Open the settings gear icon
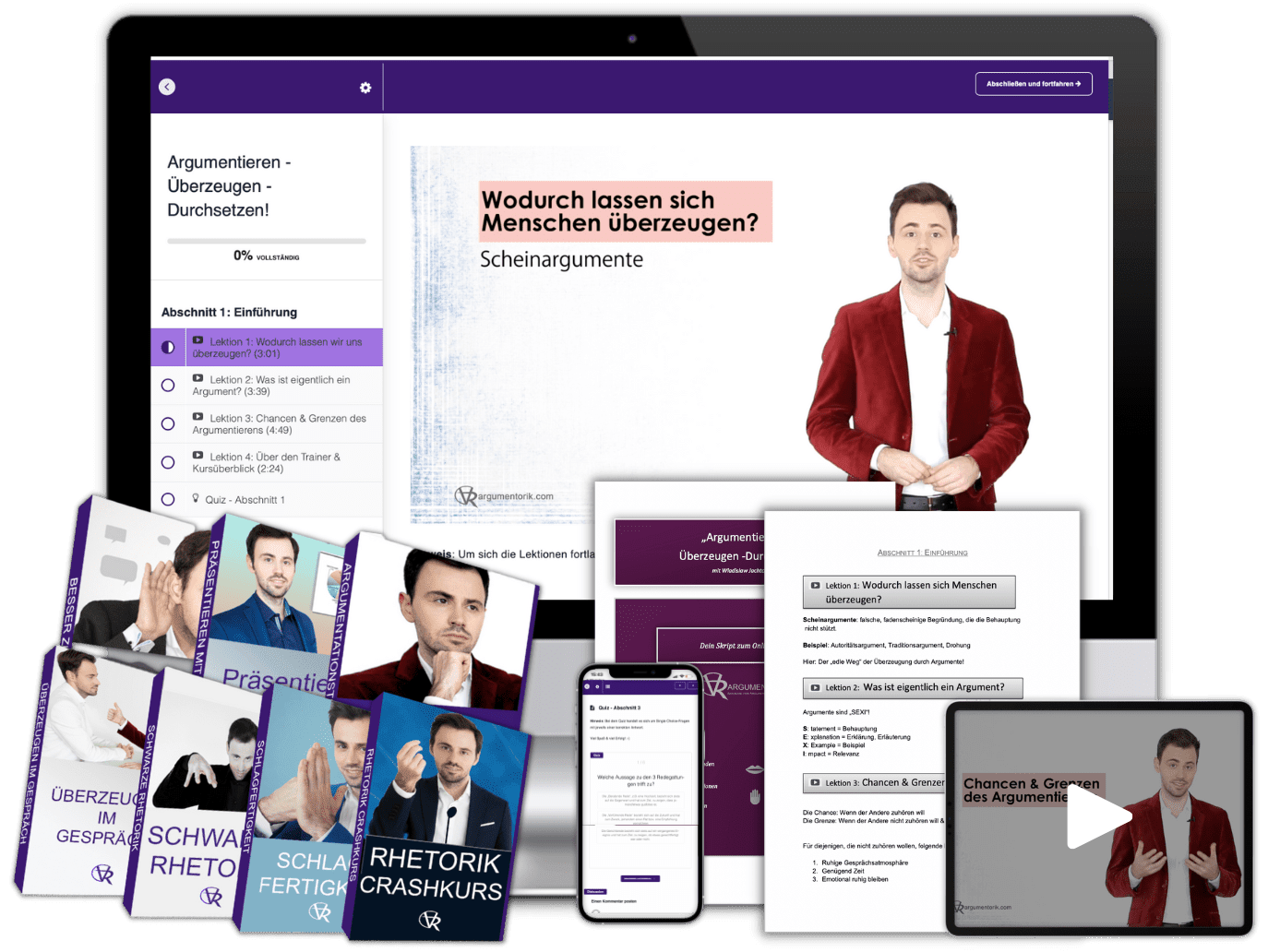The image size is (1268, 952). click(365, 88)
